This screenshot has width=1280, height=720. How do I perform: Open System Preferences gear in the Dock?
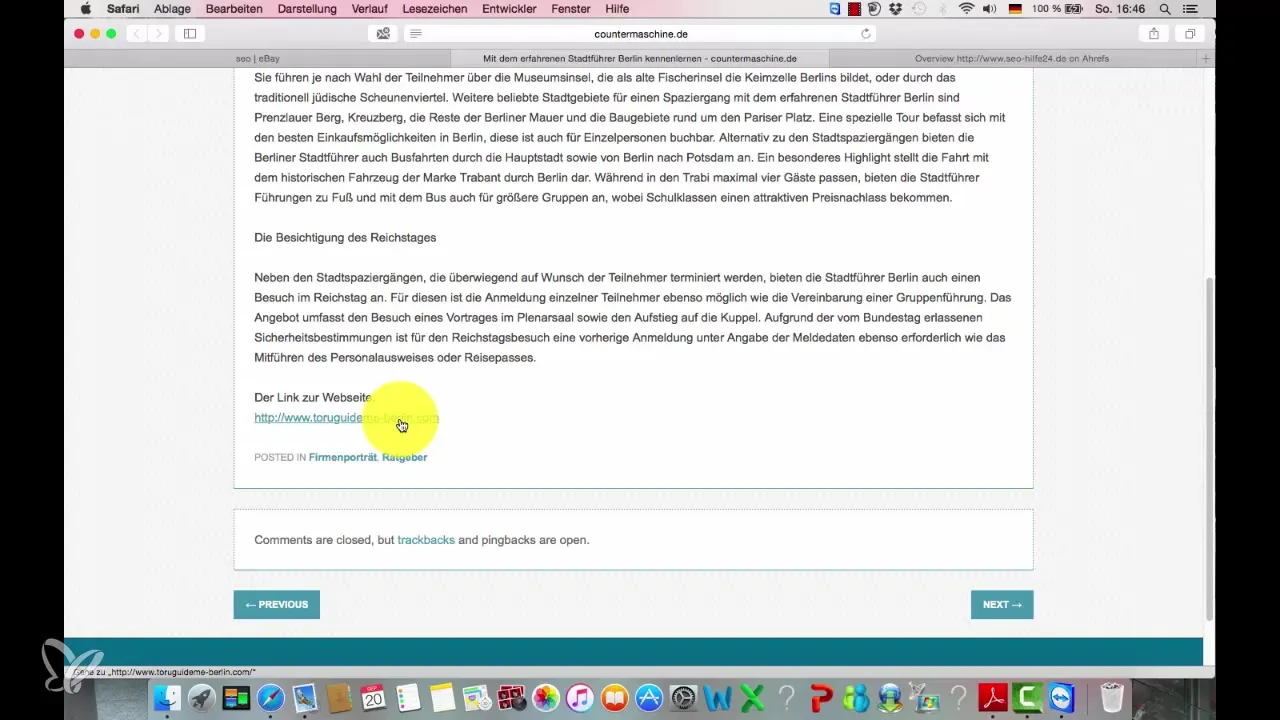click(x=684, y=697)
